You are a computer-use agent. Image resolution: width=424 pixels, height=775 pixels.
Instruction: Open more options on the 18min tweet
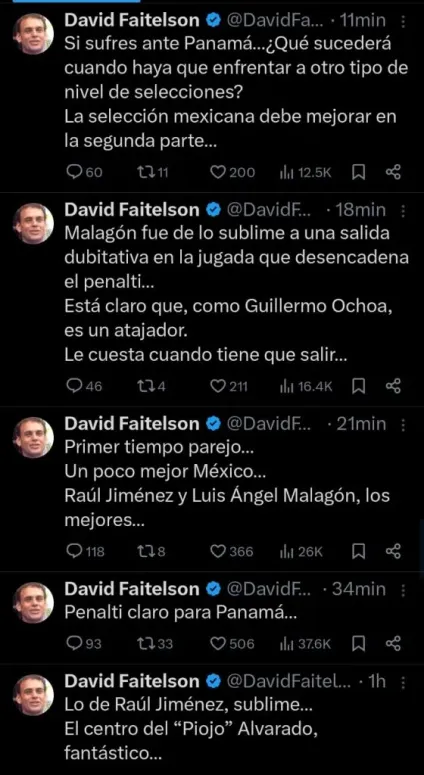404,211
